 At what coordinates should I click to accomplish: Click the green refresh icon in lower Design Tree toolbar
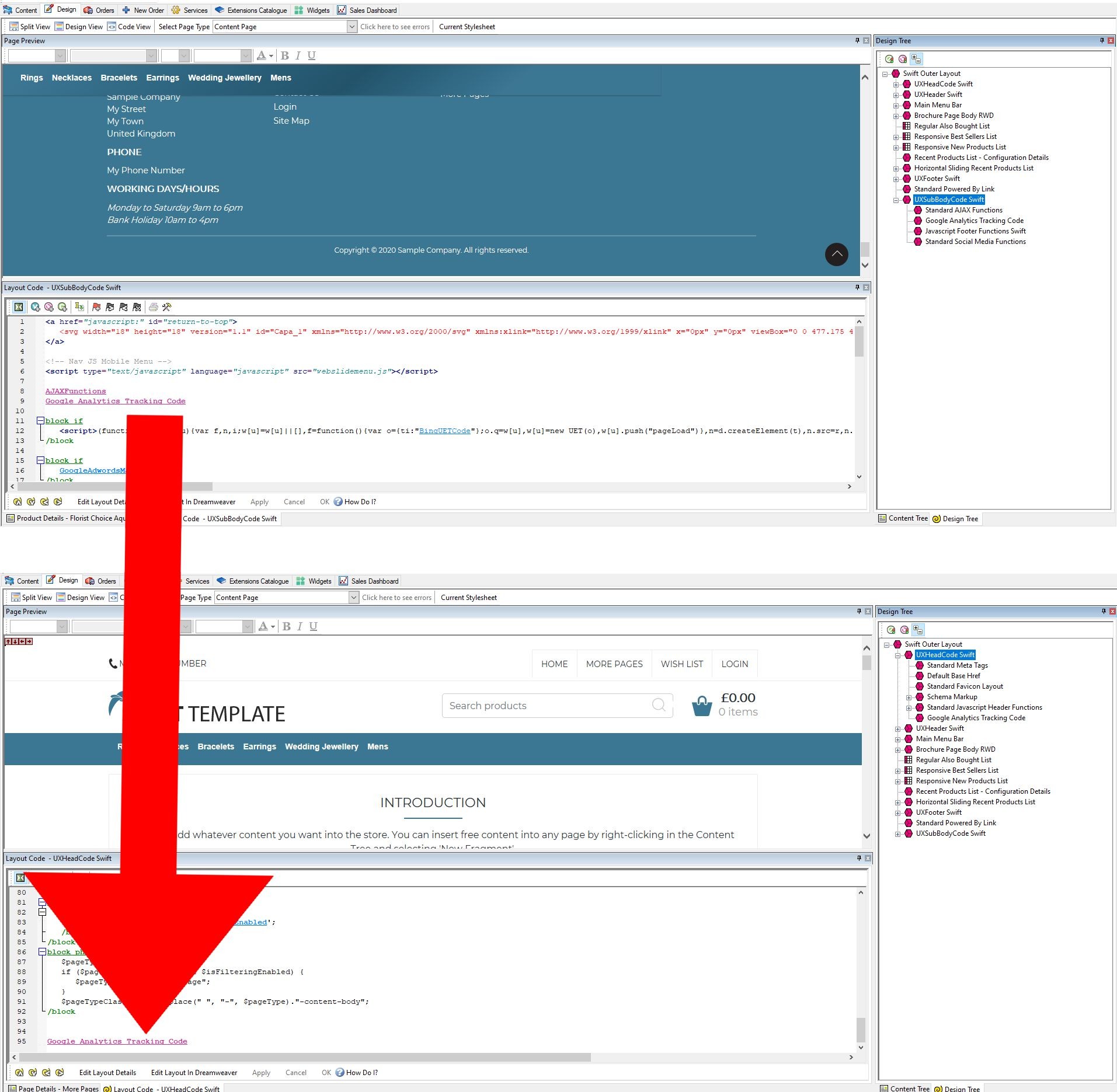click(x=891, y=630)
